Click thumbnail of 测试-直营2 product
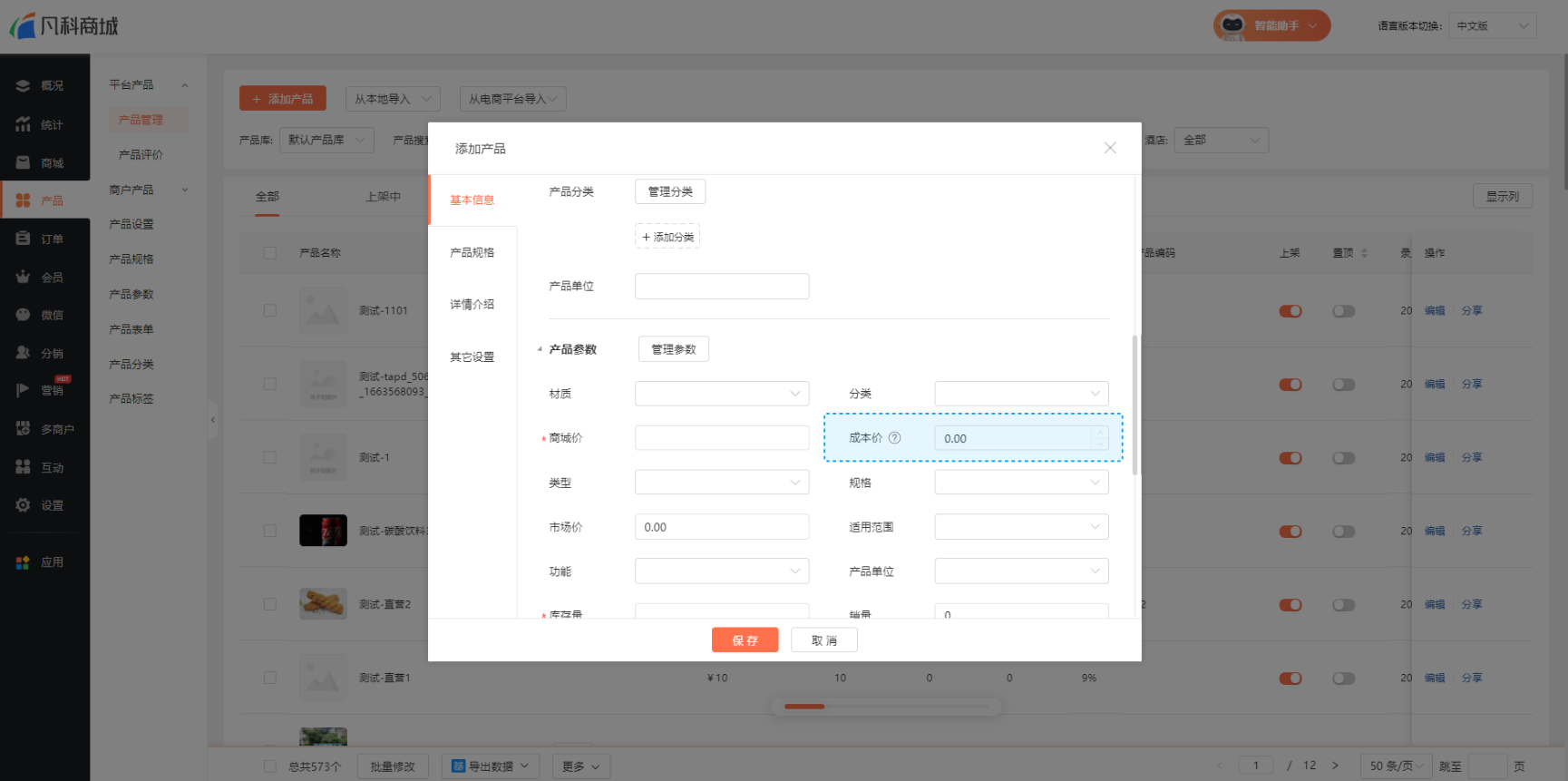 click(x=323, y=604)
